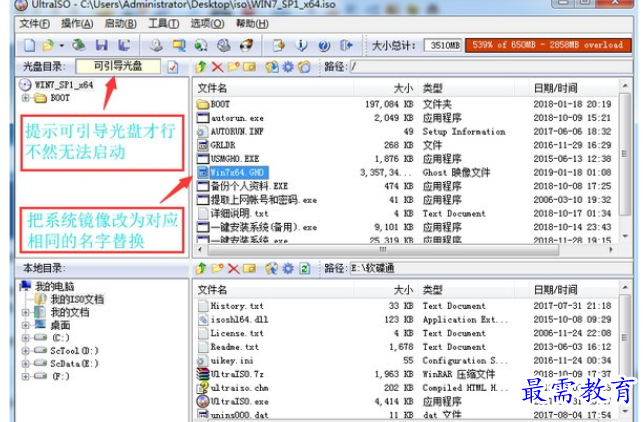Click Rename icon in local directory toolbar

249,269
